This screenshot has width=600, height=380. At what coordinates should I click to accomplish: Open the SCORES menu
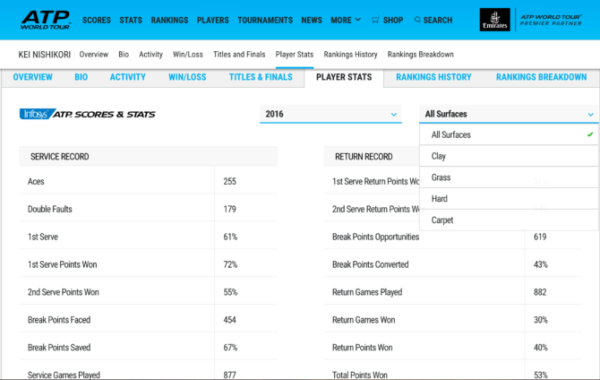coord(96,20)
